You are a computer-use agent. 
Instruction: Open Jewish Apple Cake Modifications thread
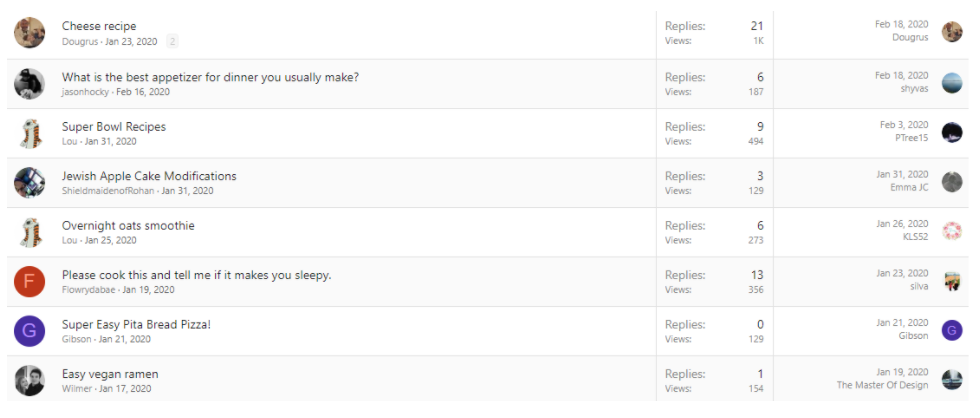click(x=149, y=176)
